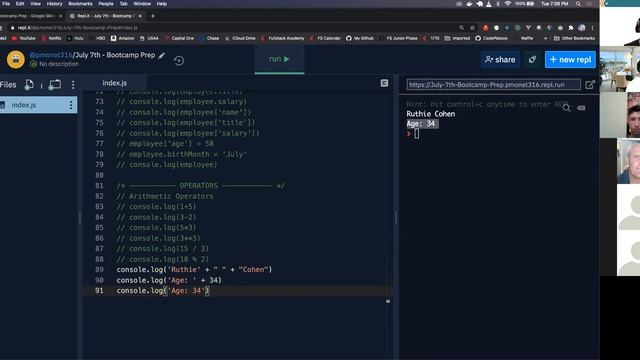640x360 pixels.
Task: Open the Chase bookmark
Action: (209, 38)
